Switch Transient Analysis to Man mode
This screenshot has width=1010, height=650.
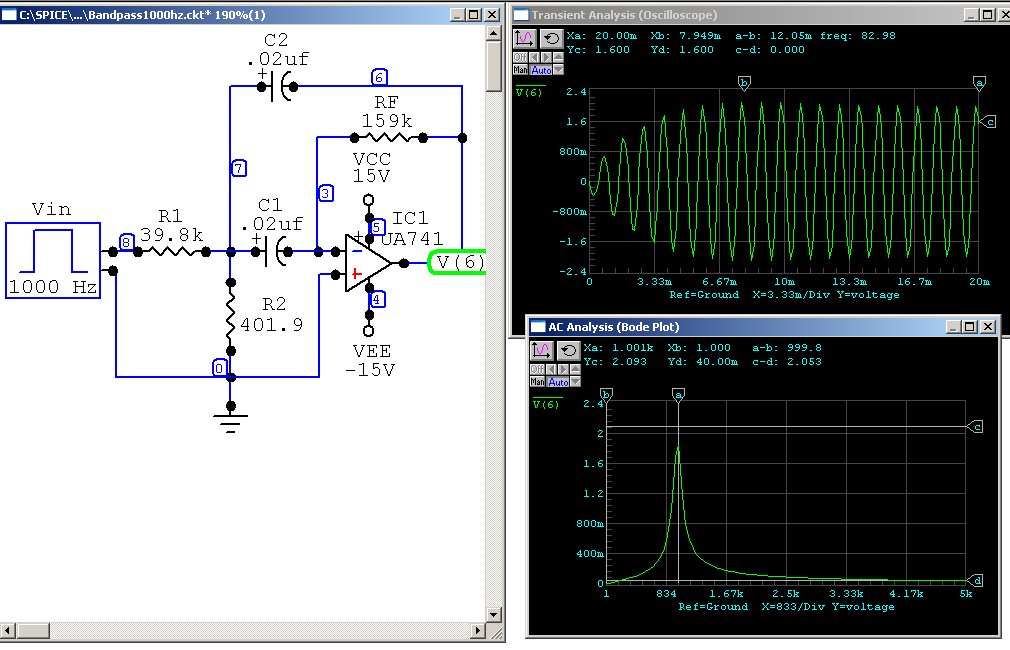pos(520,70)
